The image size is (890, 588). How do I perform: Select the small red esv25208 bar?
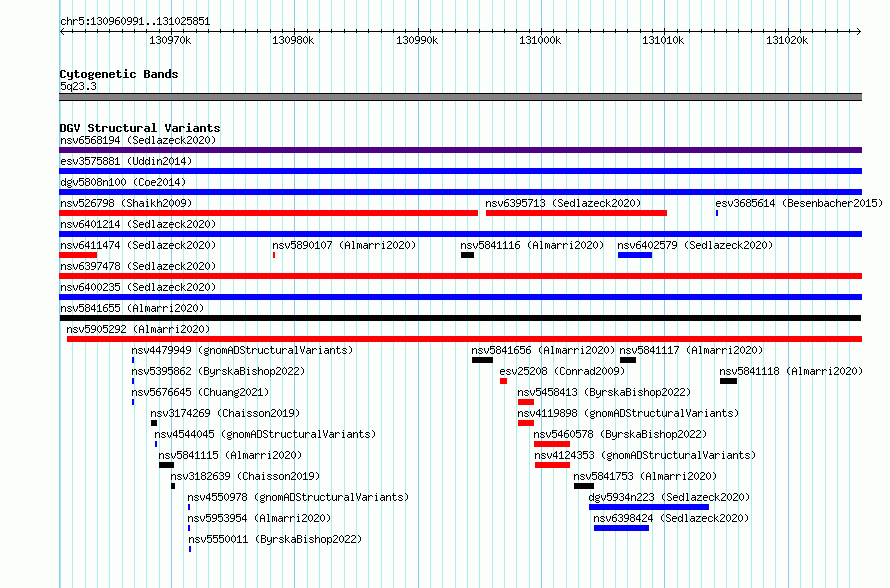tap(503, 381)
